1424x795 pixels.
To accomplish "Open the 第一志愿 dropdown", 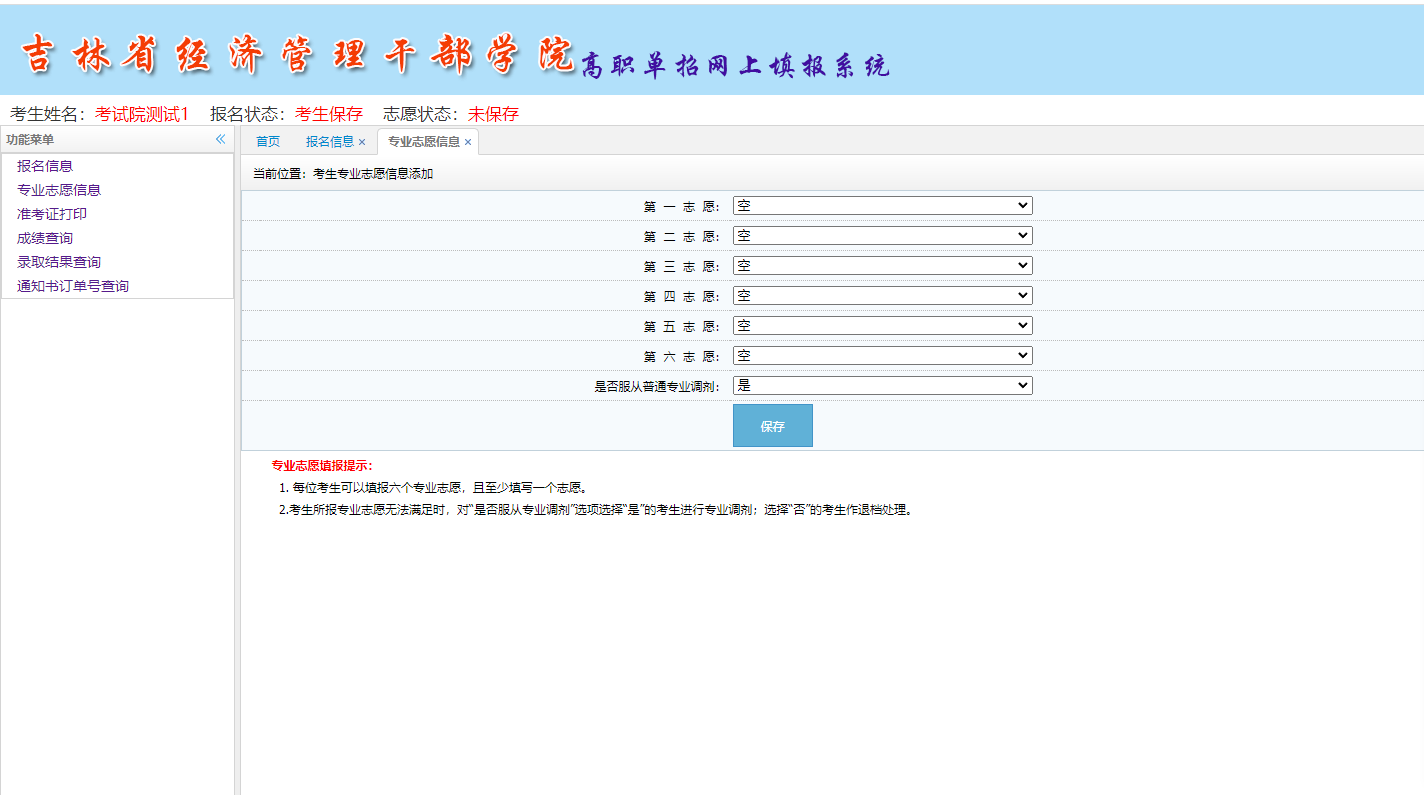I will [x=883, y=205].
